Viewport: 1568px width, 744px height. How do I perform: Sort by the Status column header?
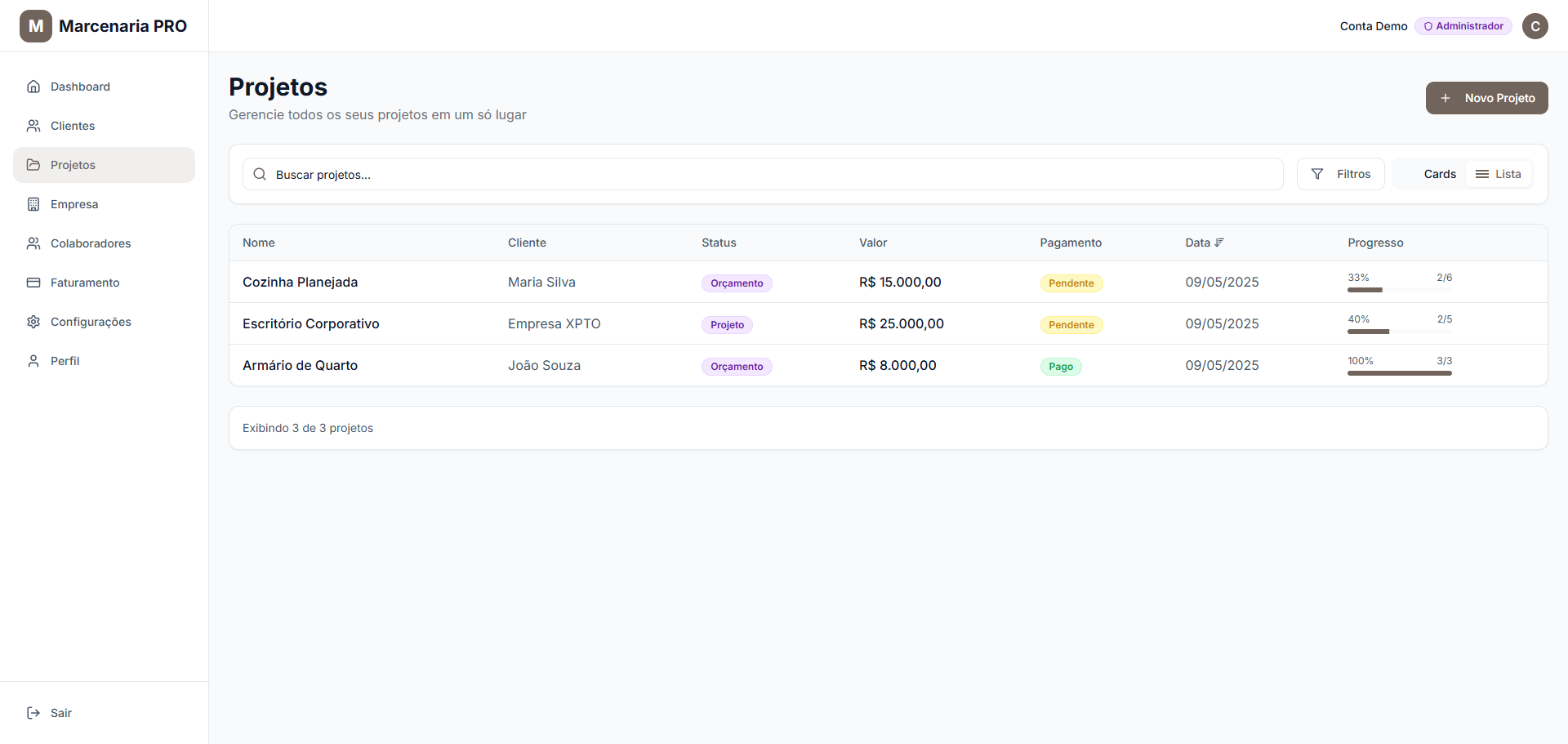coord(719,243)
